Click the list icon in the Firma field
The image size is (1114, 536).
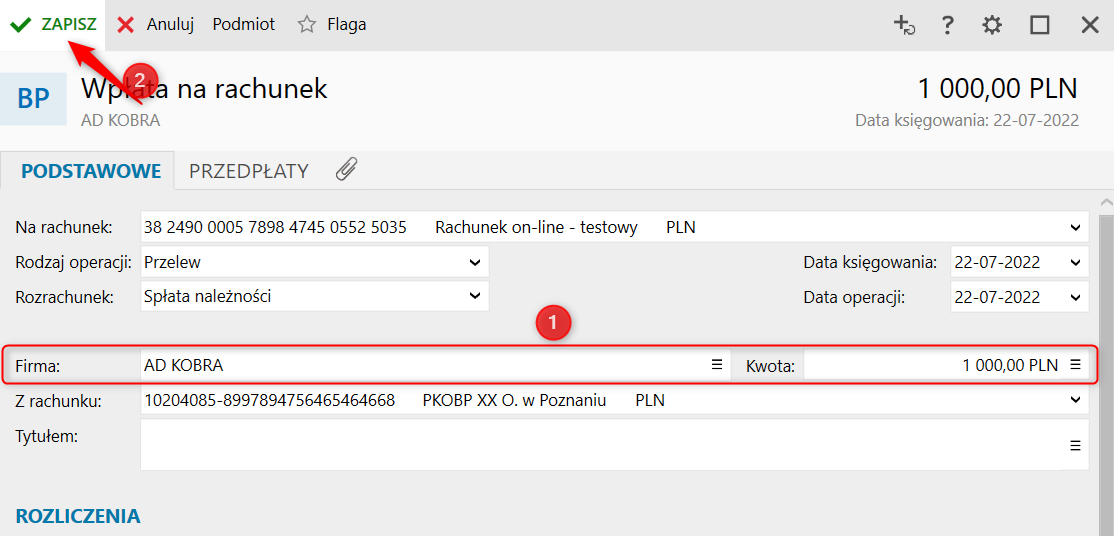(717, 365)
